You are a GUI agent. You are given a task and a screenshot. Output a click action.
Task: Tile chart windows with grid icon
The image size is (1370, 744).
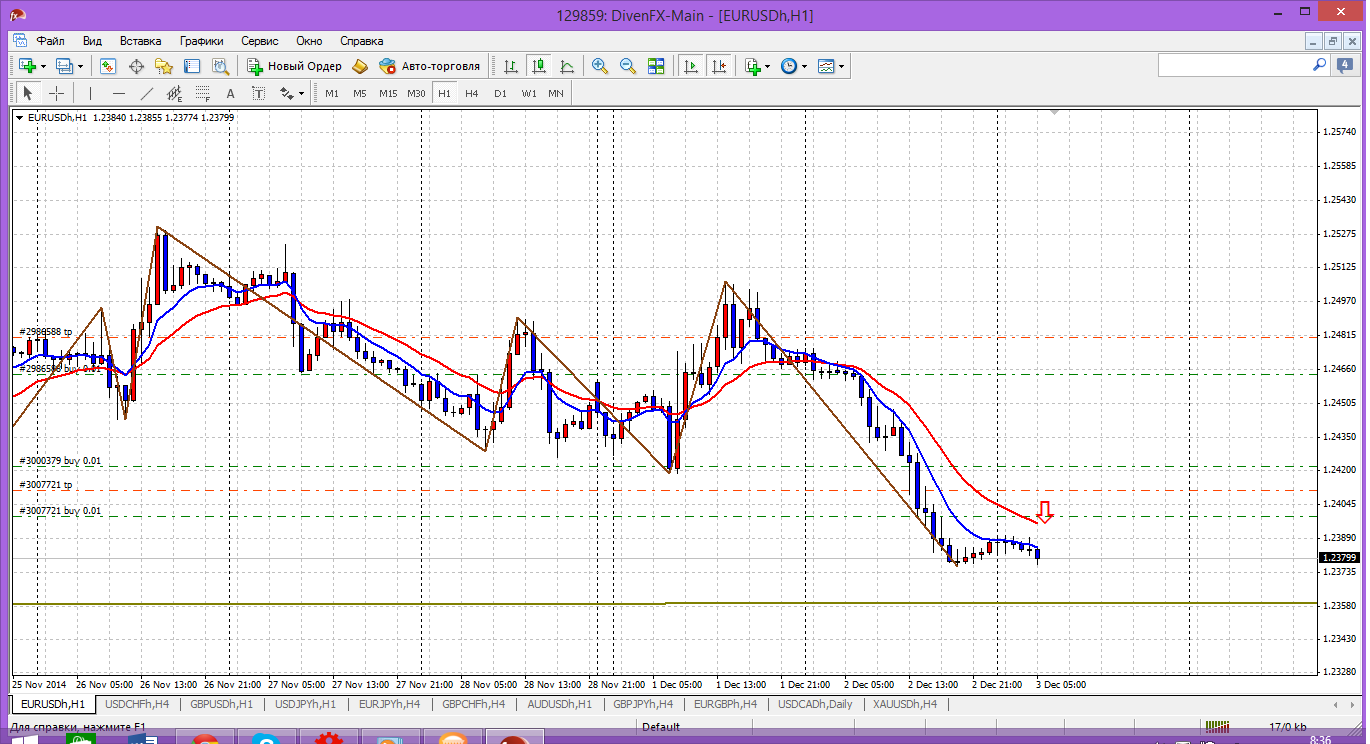656,66
